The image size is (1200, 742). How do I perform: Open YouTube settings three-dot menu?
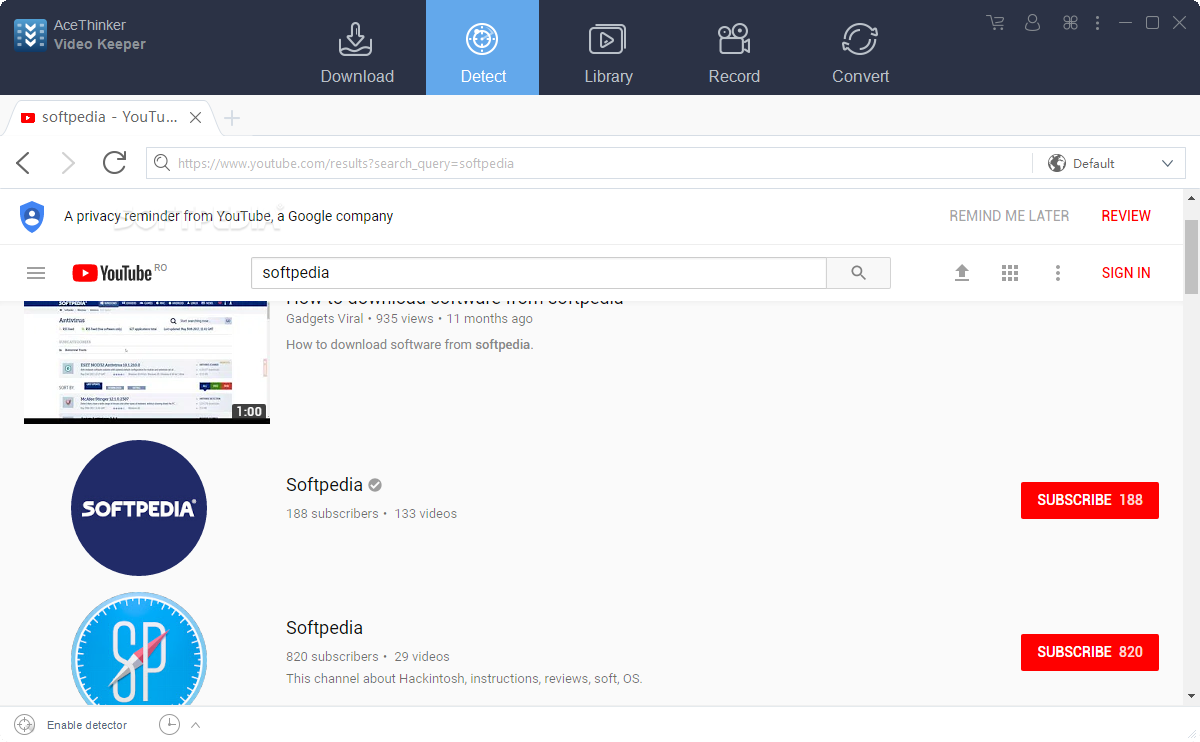click(1058, 273)
